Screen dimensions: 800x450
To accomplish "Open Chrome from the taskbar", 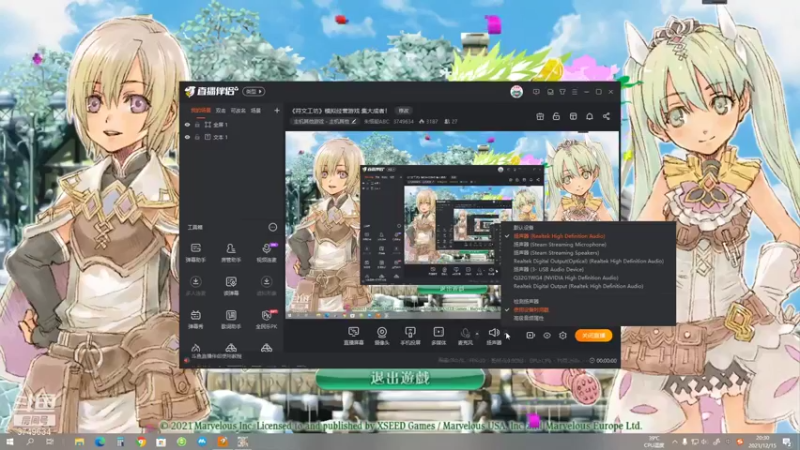I will click(x=141, y=442).
